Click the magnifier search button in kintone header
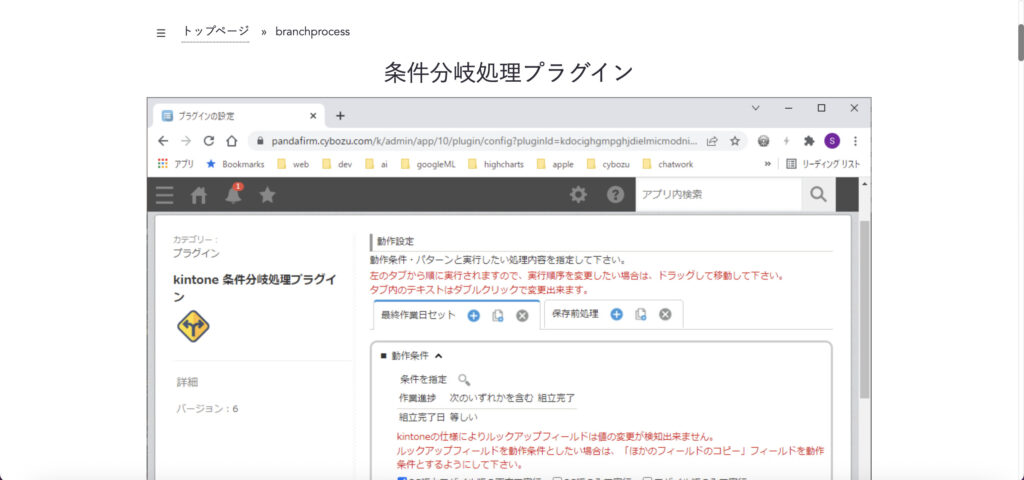The width and height of the screenshot is (1024, 480). 818,195
